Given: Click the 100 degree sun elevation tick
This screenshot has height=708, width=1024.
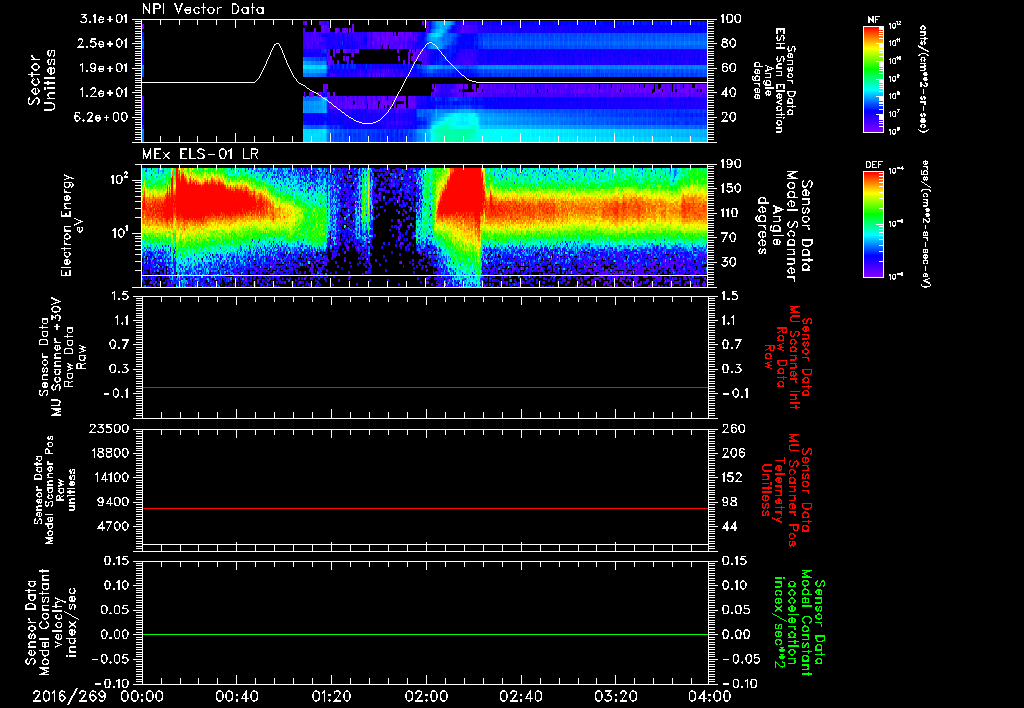Looking at the screenshot, I should pos(731,19).
